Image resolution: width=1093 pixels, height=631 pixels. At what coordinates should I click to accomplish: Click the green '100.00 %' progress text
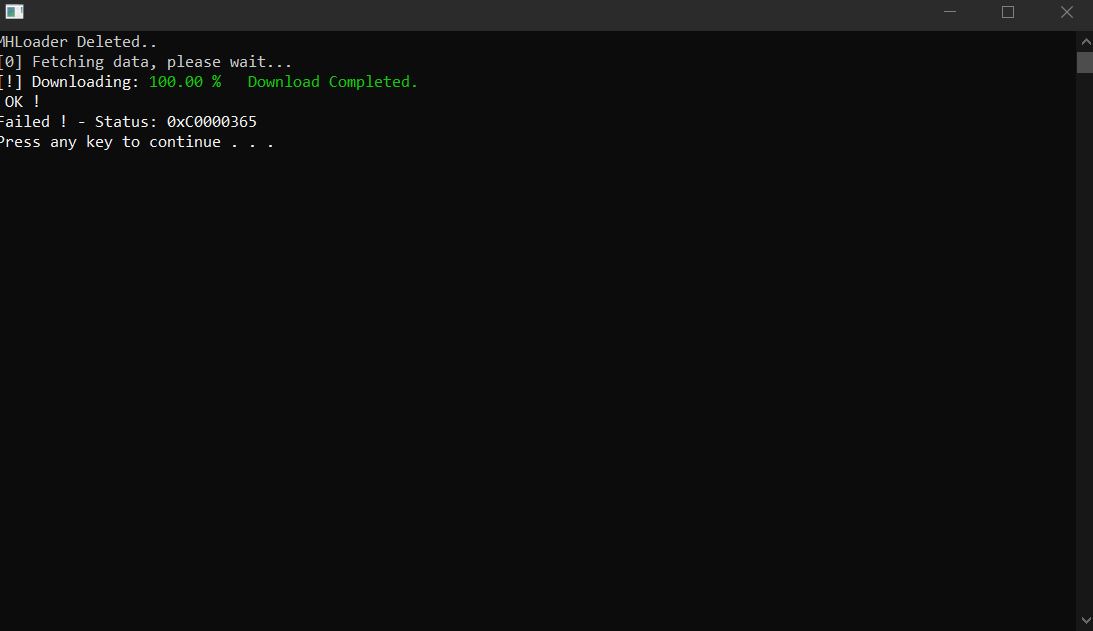coord(185,82)
